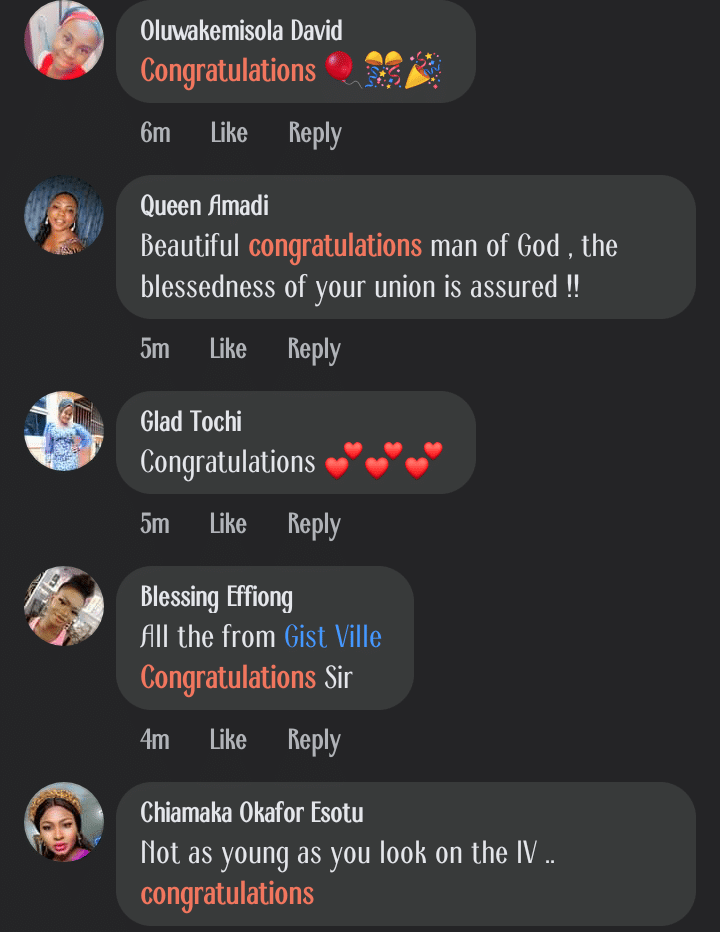Click the name Queen Amadi
The width and height of the screenshot is (720, 932).
(x=204, y=206)
